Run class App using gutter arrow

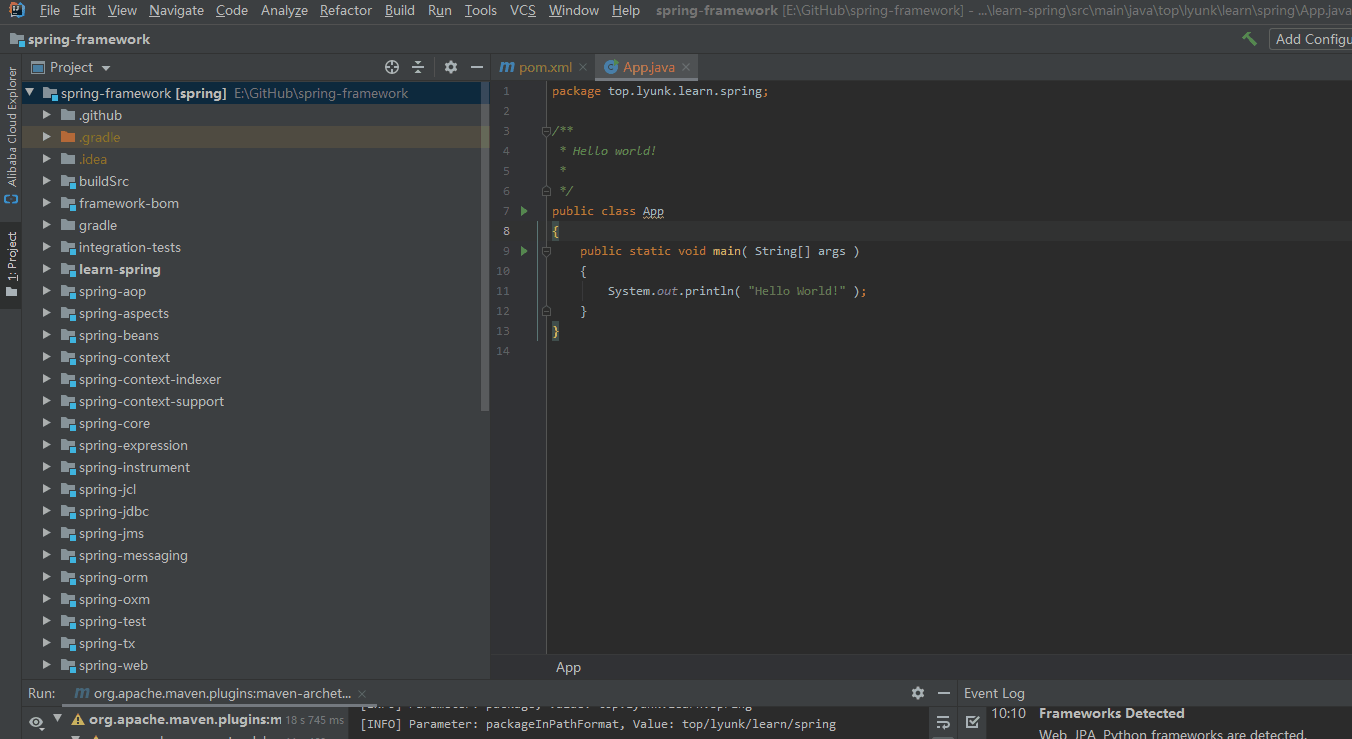[524, 211]
